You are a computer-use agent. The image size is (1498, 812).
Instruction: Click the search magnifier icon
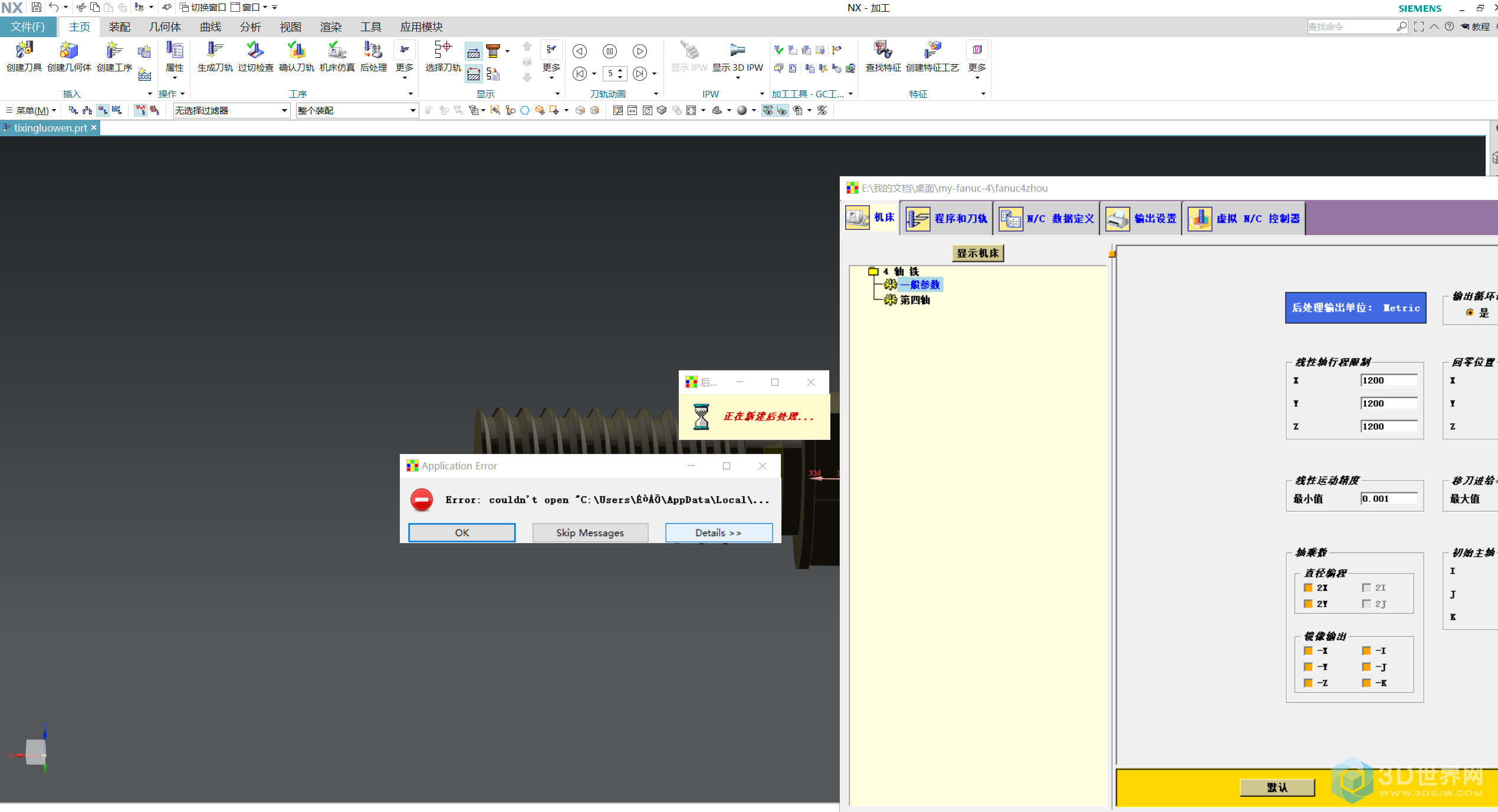coord(1401,27)
